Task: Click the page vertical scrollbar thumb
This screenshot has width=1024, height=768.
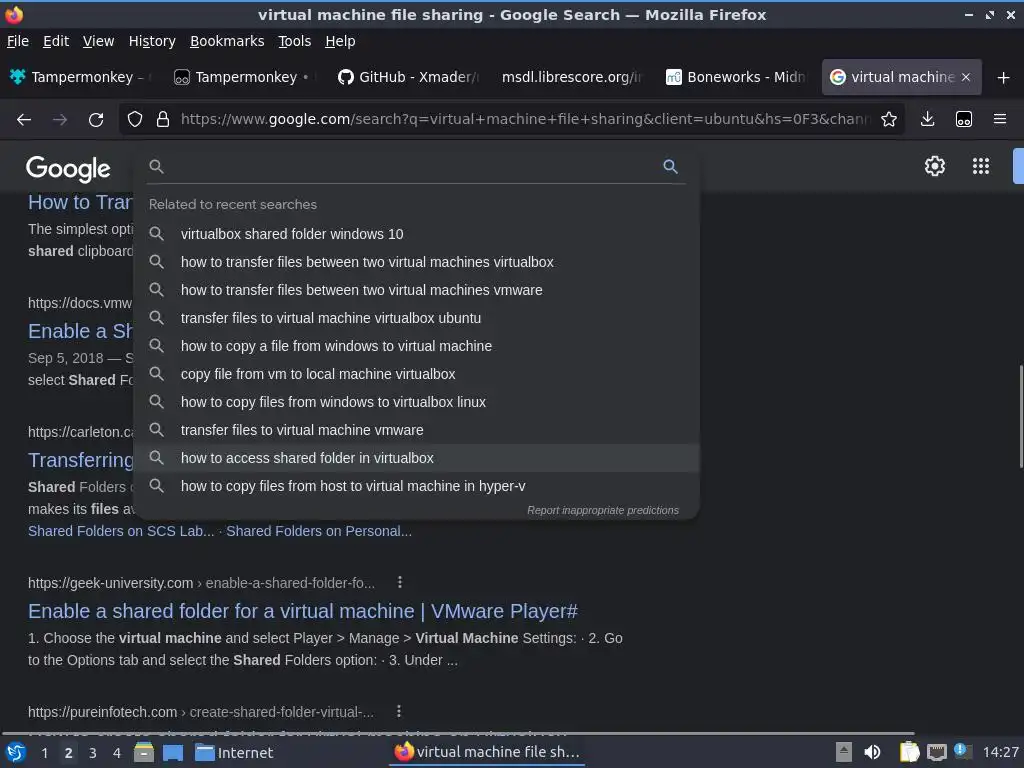Action: click(x=1020, y=417)
